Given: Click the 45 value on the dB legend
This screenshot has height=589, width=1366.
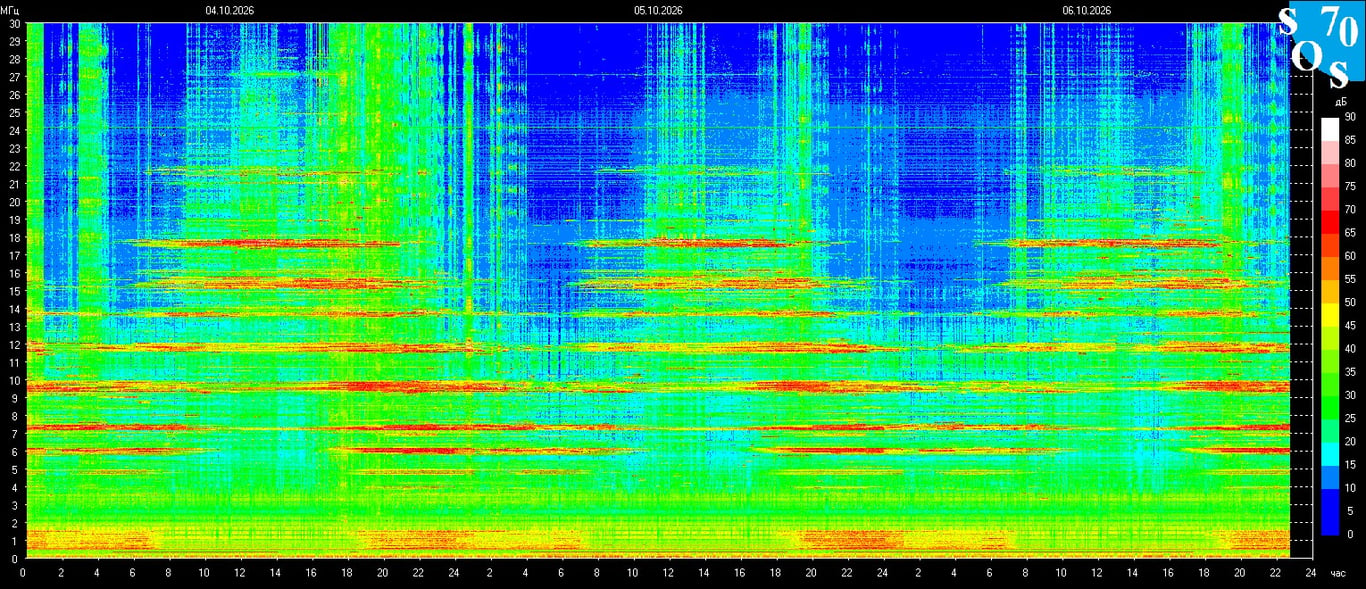Looking at the screenshot, I should [1350, 326].
